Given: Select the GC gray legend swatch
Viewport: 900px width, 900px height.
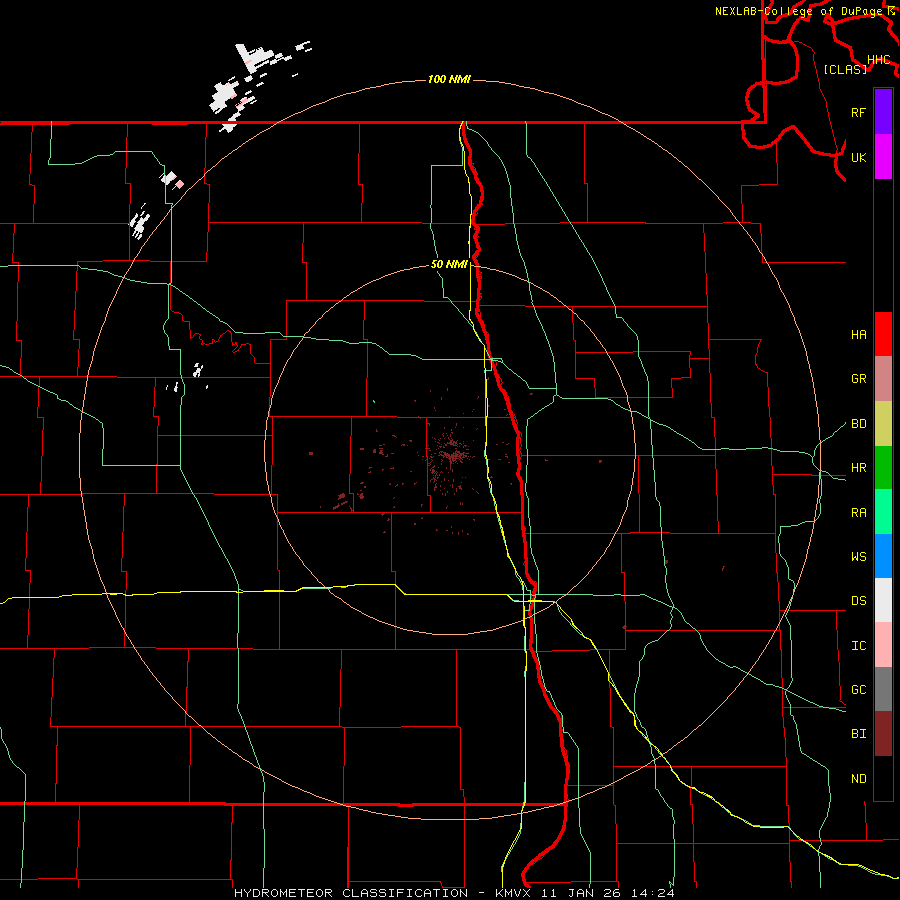Looking at the screenshot, I should click(883, 689).
